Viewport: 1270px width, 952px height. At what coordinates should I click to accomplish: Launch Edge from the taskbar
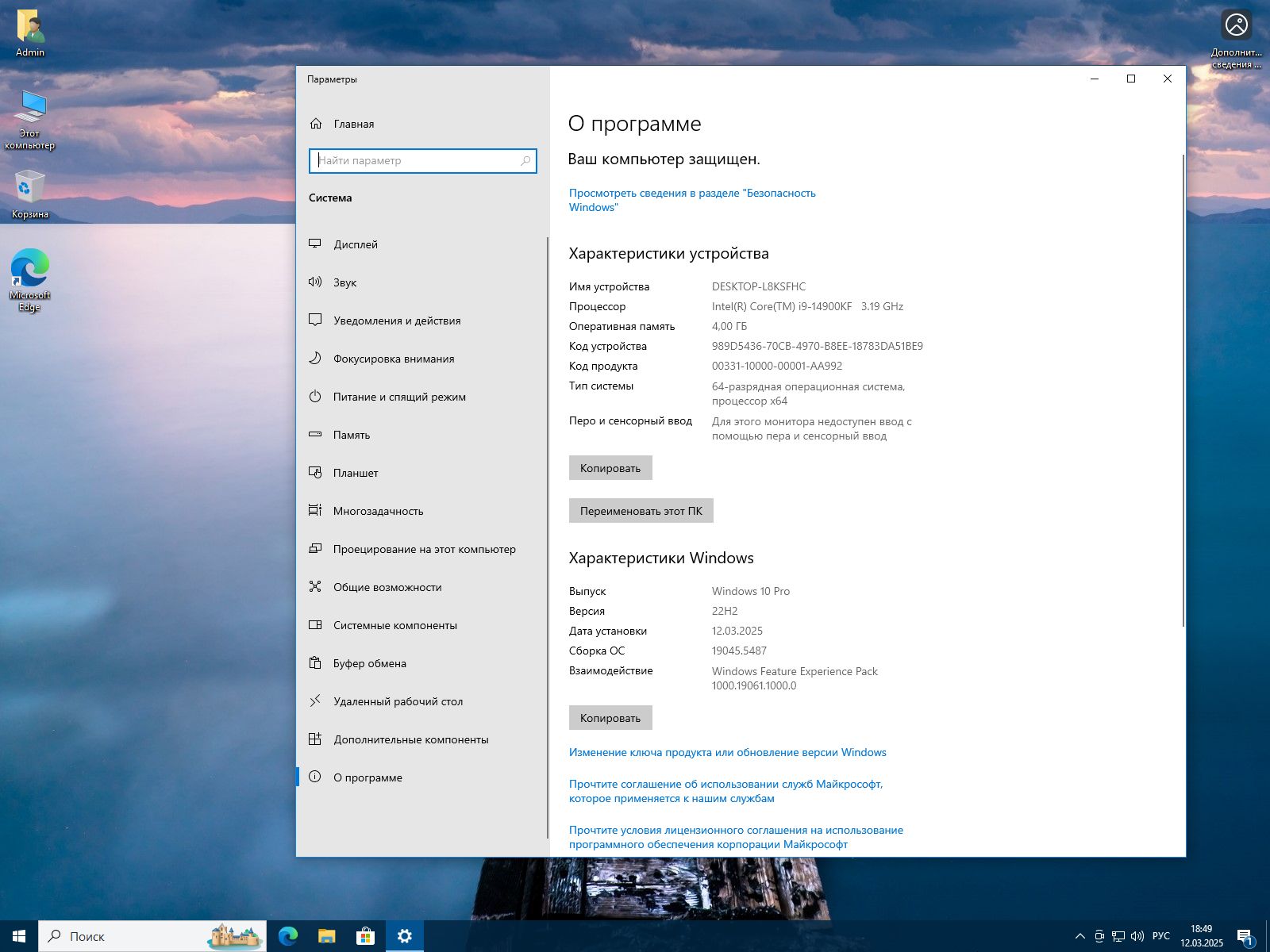tap(287, 936)
